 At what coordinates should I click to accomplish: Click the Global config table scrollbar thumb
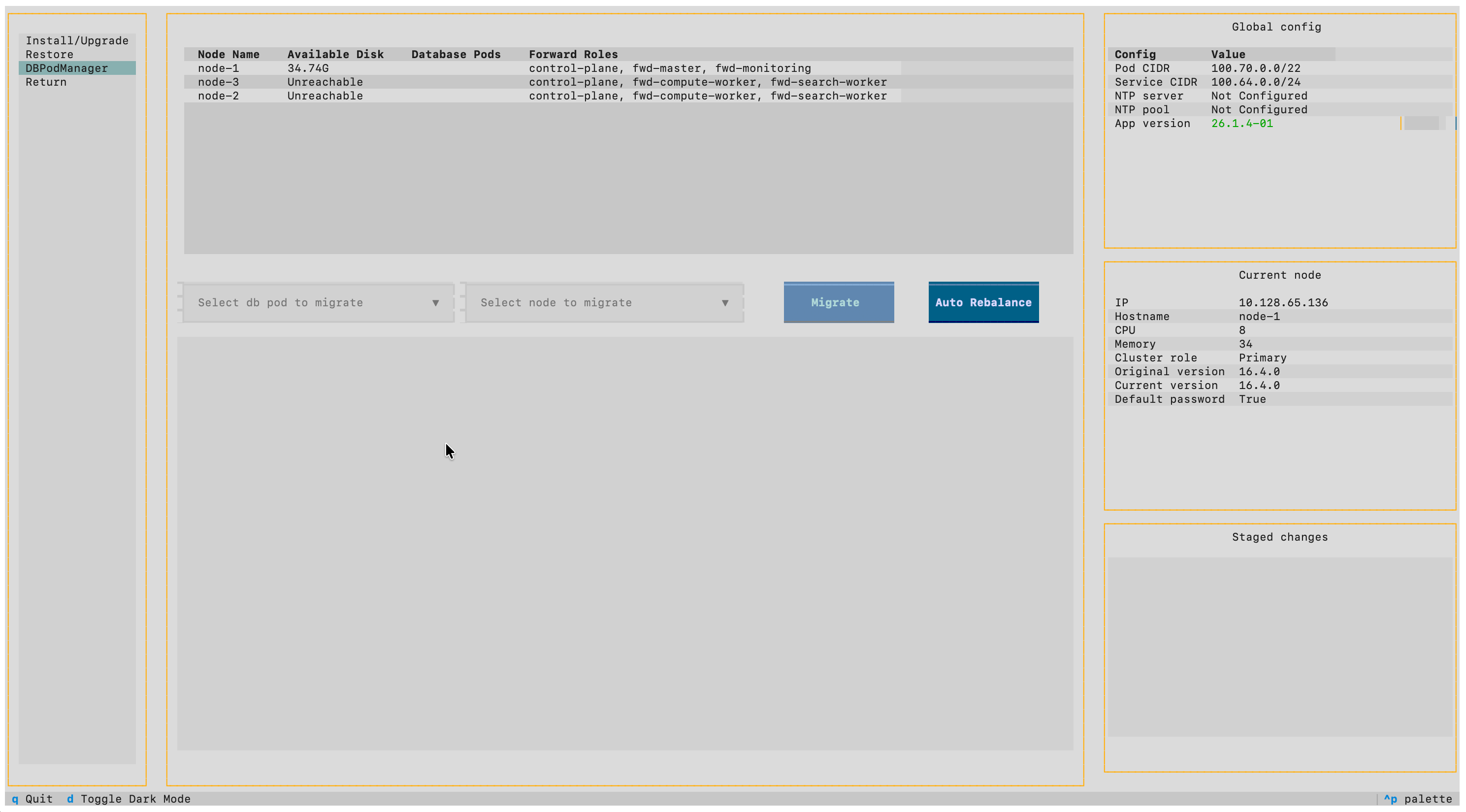[1421, 124]
